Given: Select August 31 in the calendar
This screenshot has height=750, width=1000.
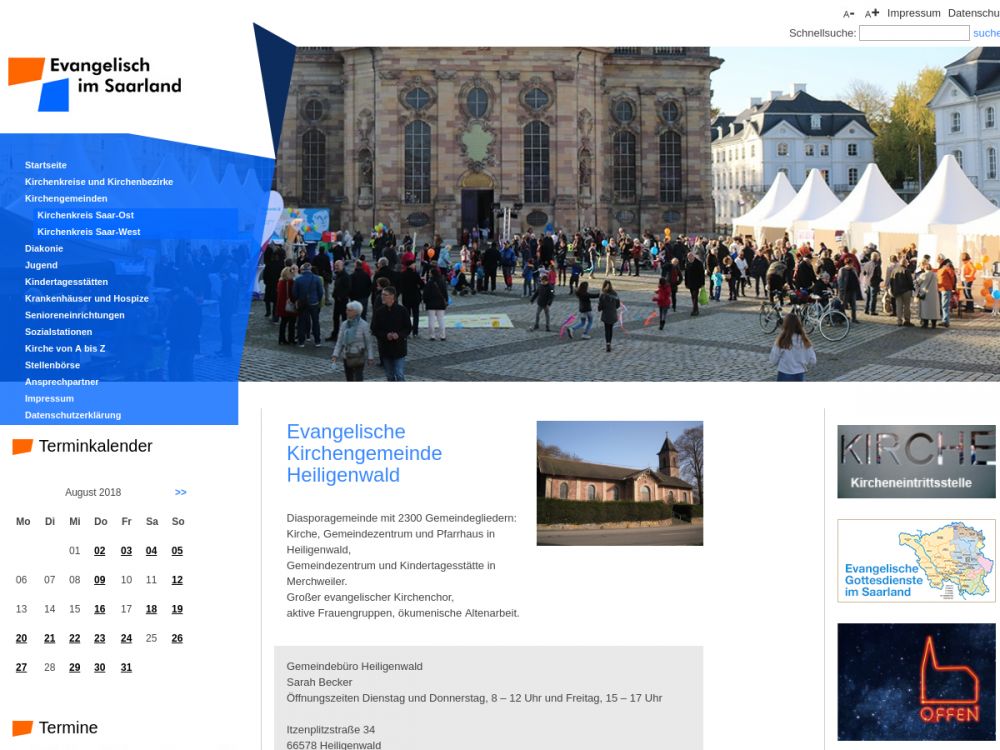Looking at the screenshot, I should 126,668.
